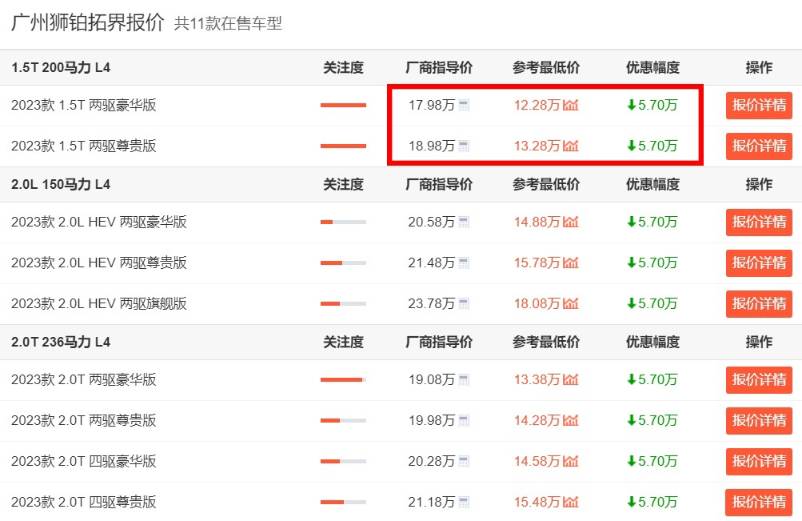
Task: Click attention bar for 1.5T 两驱豪华版
Action: (x=343, y=105)
